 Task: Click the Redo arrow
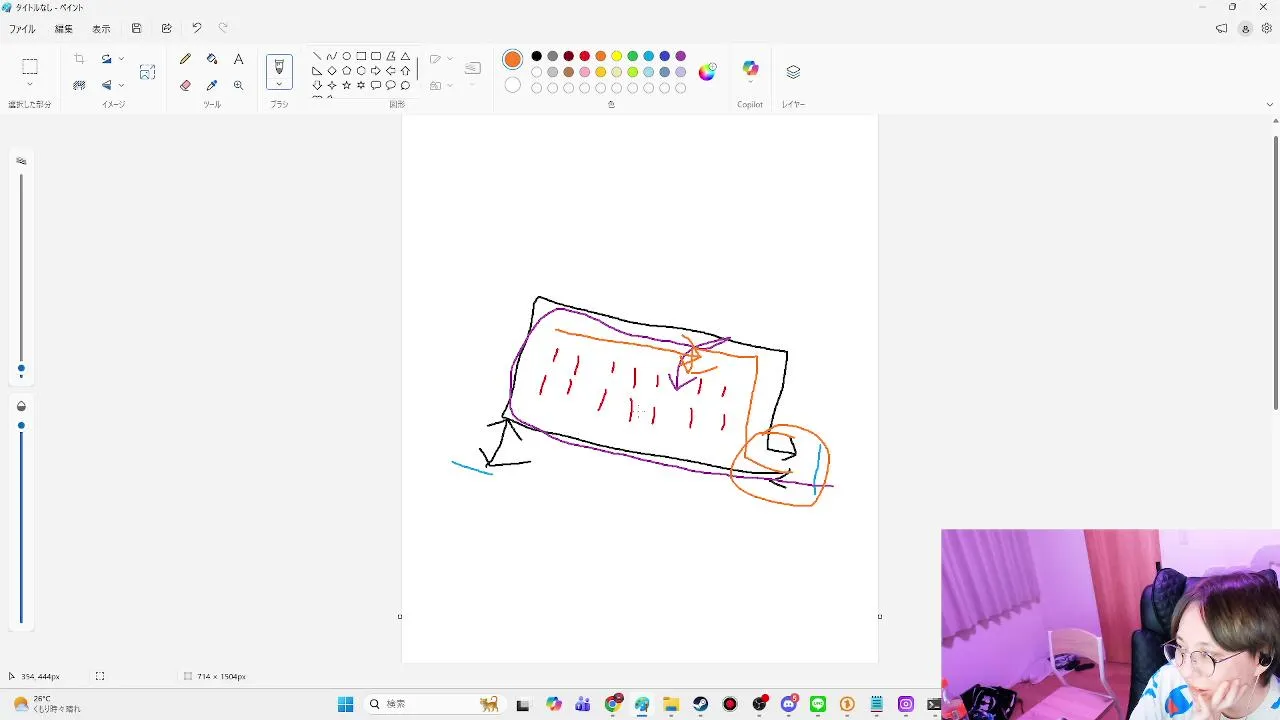click(223, 29)
